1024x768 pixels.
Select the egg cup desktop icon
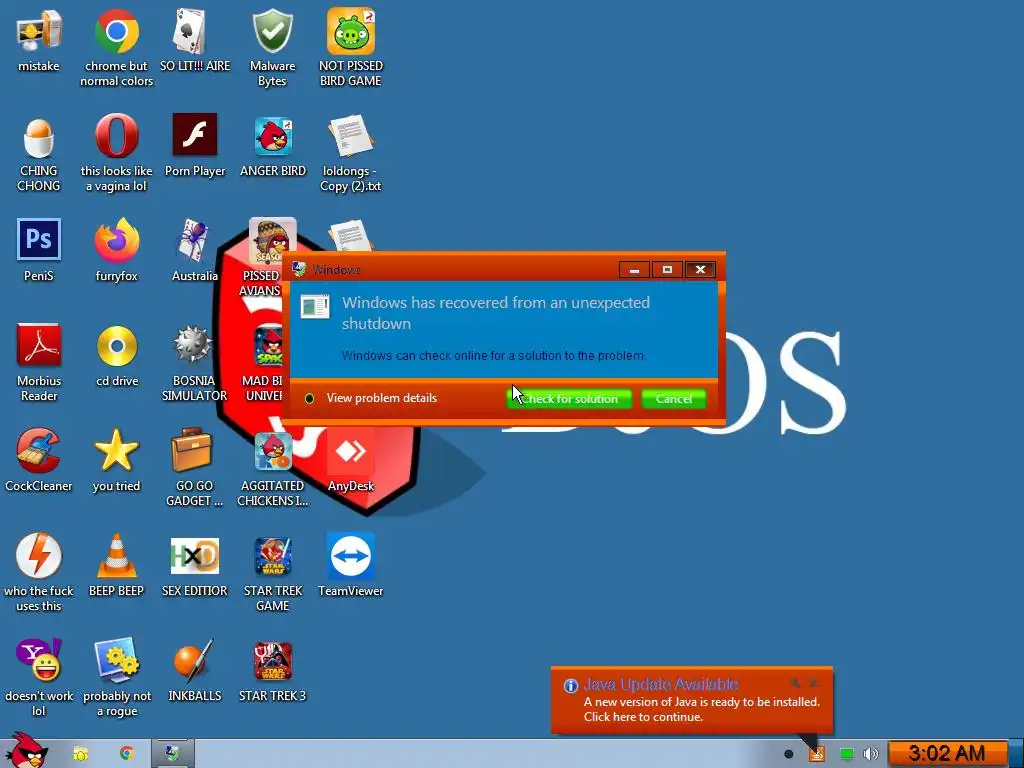[39, 137]
